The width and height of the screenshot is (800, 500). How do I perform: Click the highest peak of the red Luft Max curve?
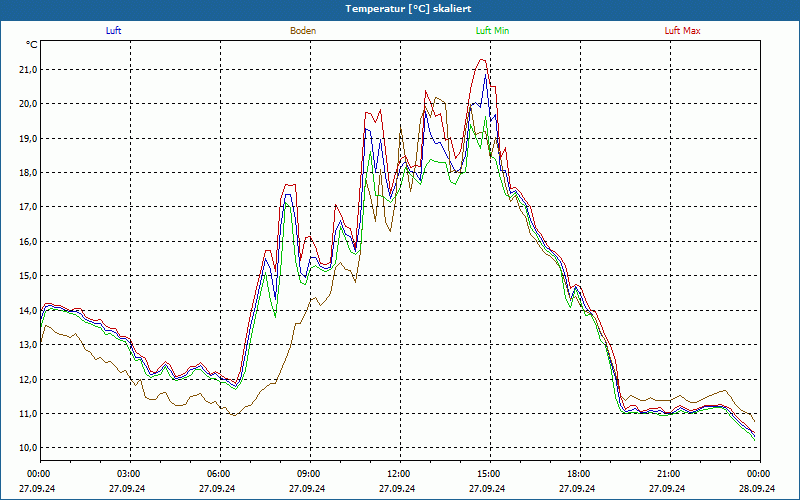(483, 59)
